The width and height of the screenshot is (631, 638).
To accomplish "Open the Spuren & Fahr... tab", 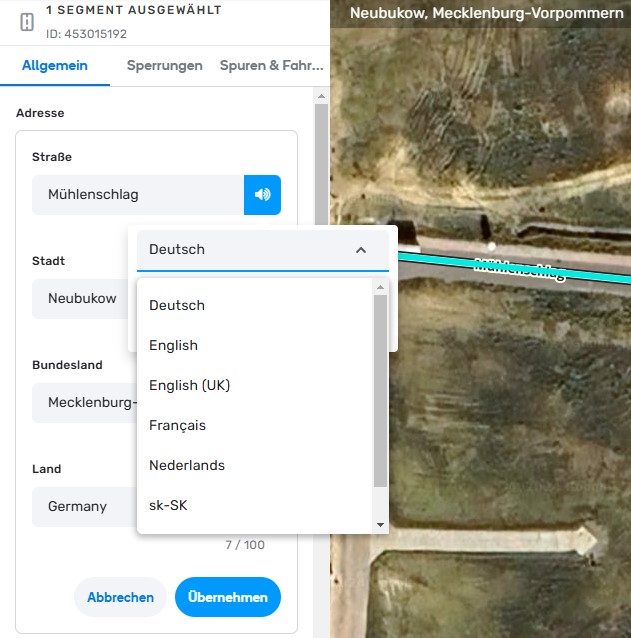I will (x=271, y=66).
